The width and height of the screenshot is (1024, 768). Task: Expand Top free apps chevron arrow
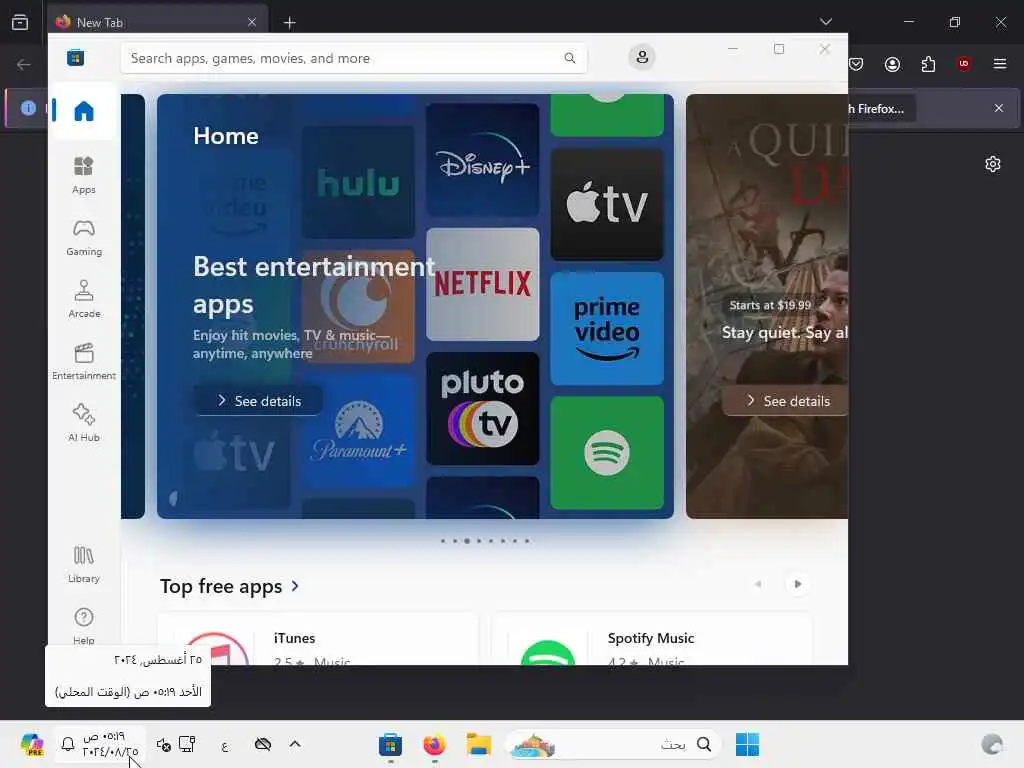(295, 586)
